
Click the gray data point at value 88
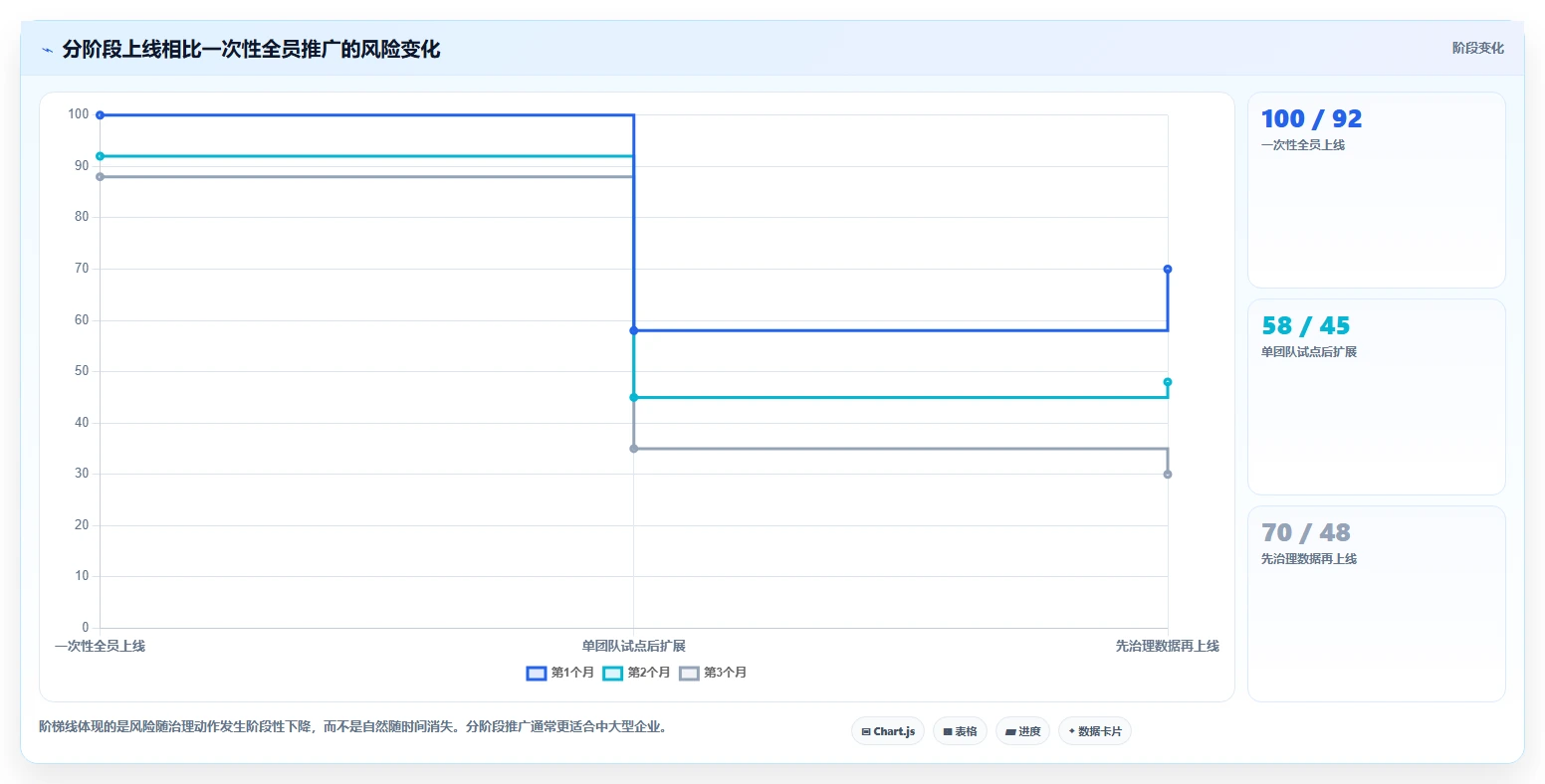100,177
